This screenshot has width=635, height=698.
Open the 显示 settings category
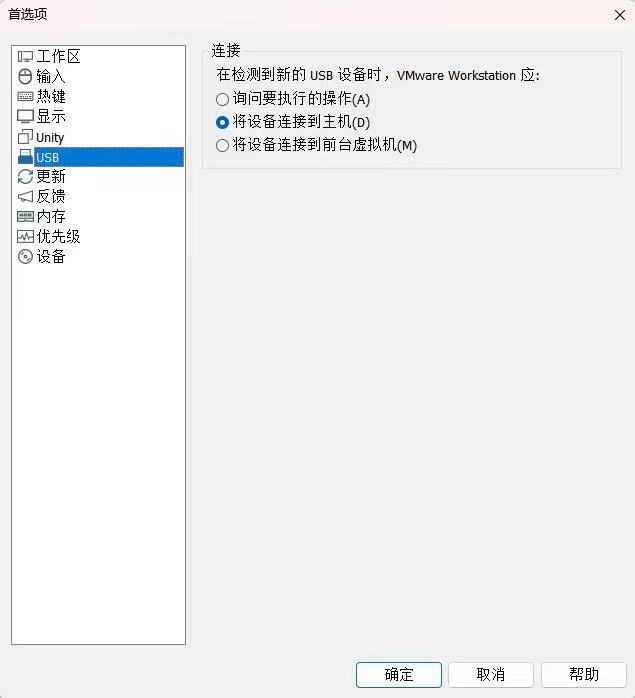[51, 117]
